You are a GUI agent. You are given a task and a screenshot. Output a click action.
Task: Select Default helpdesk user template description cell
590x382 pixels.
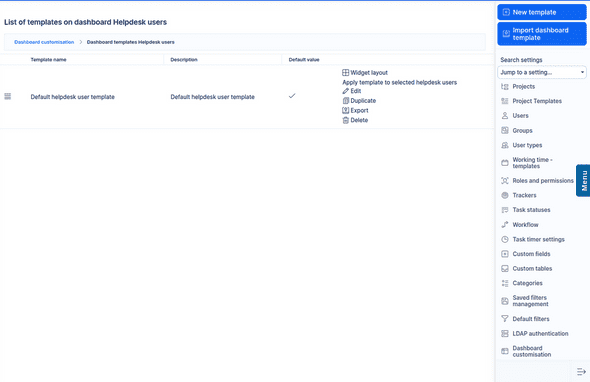213,97
